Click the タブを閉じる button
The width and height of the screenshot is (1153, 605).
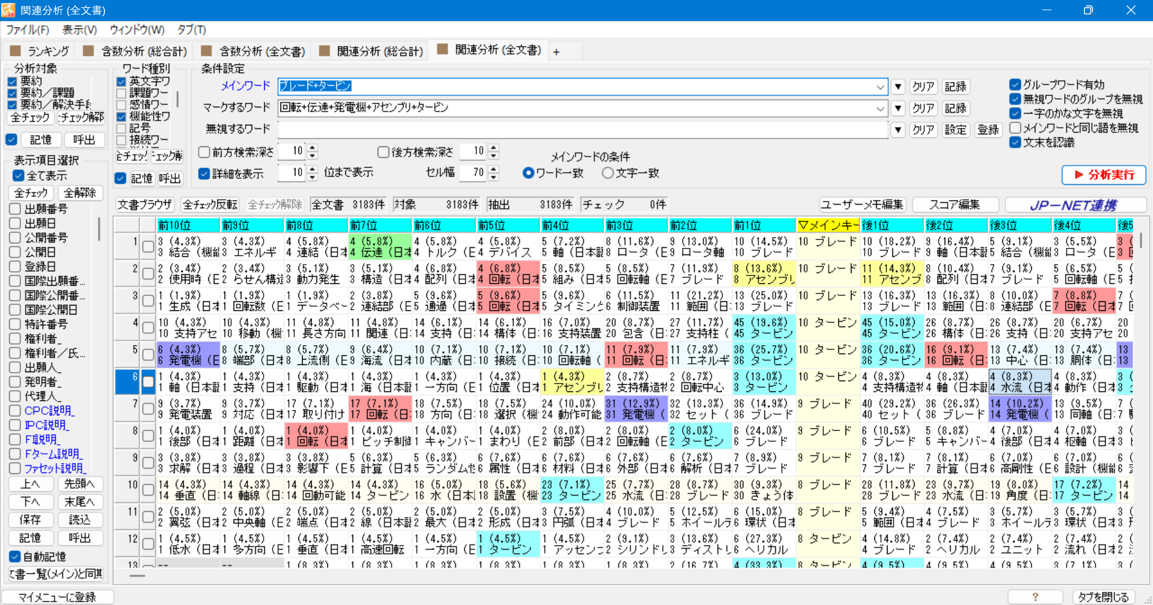1102,597
